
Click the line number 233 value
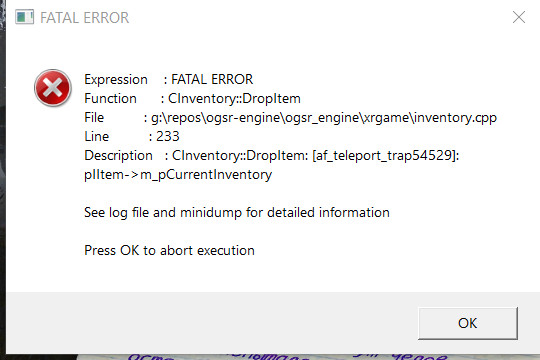[168, 136]
